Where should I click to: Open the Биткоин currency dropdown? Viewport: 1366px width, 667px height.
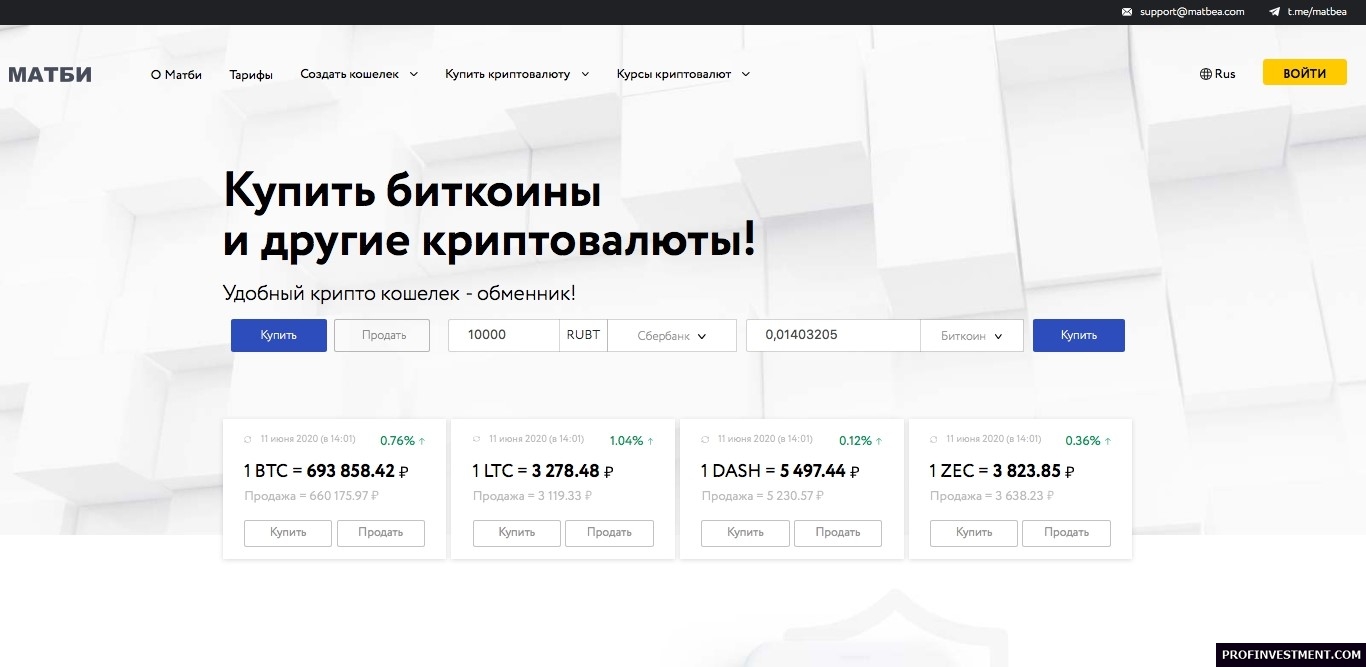click(972, 336)
